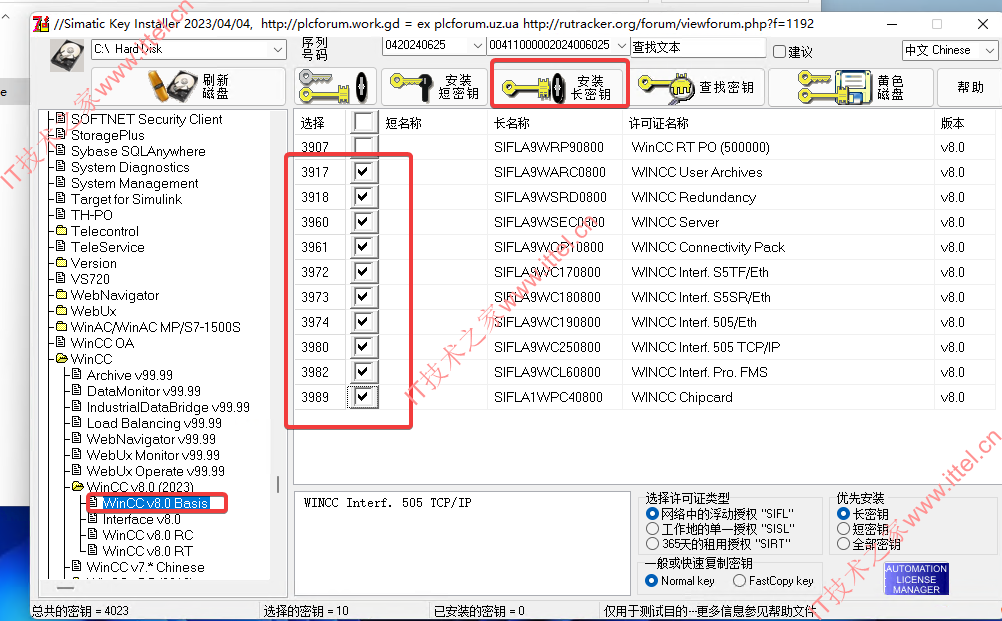Select DataMonitor v99.99 in the tree
1002x621 pixels.
144,391
